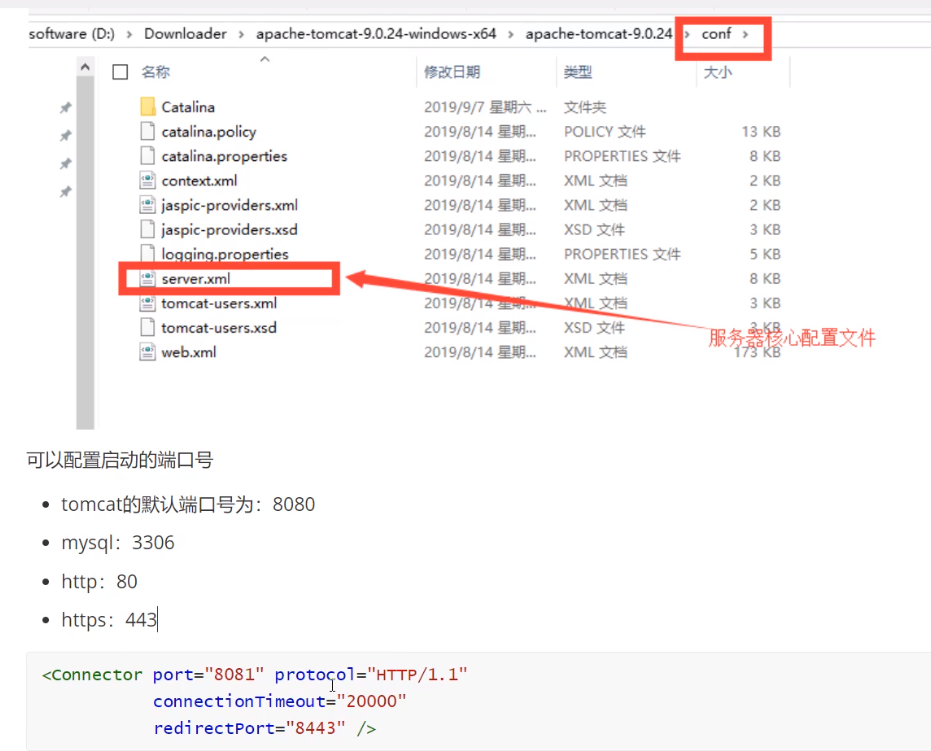Viewport: 931px width, 751px height.
Task: Expand the chevron before conf breadcrumb
Action: pos(687,34)
